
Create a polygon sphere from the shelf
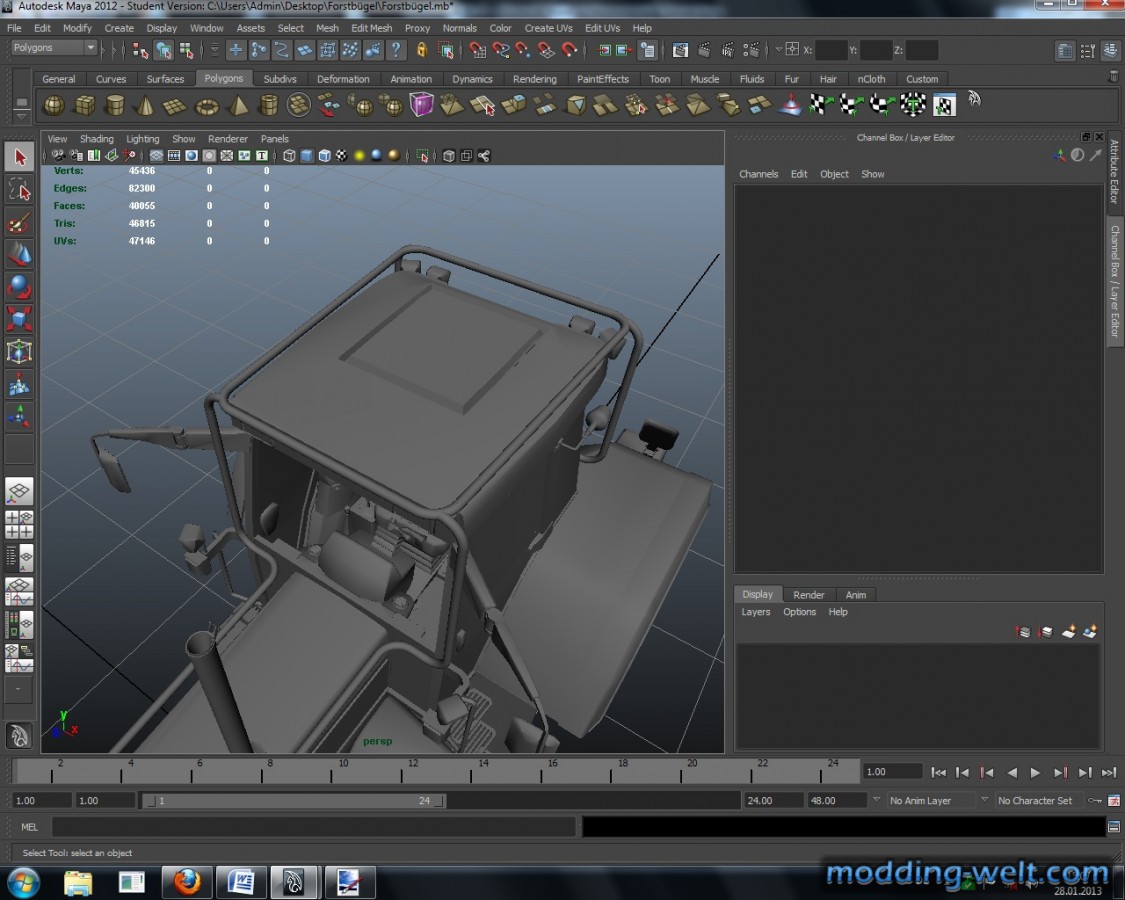point(54,106)
